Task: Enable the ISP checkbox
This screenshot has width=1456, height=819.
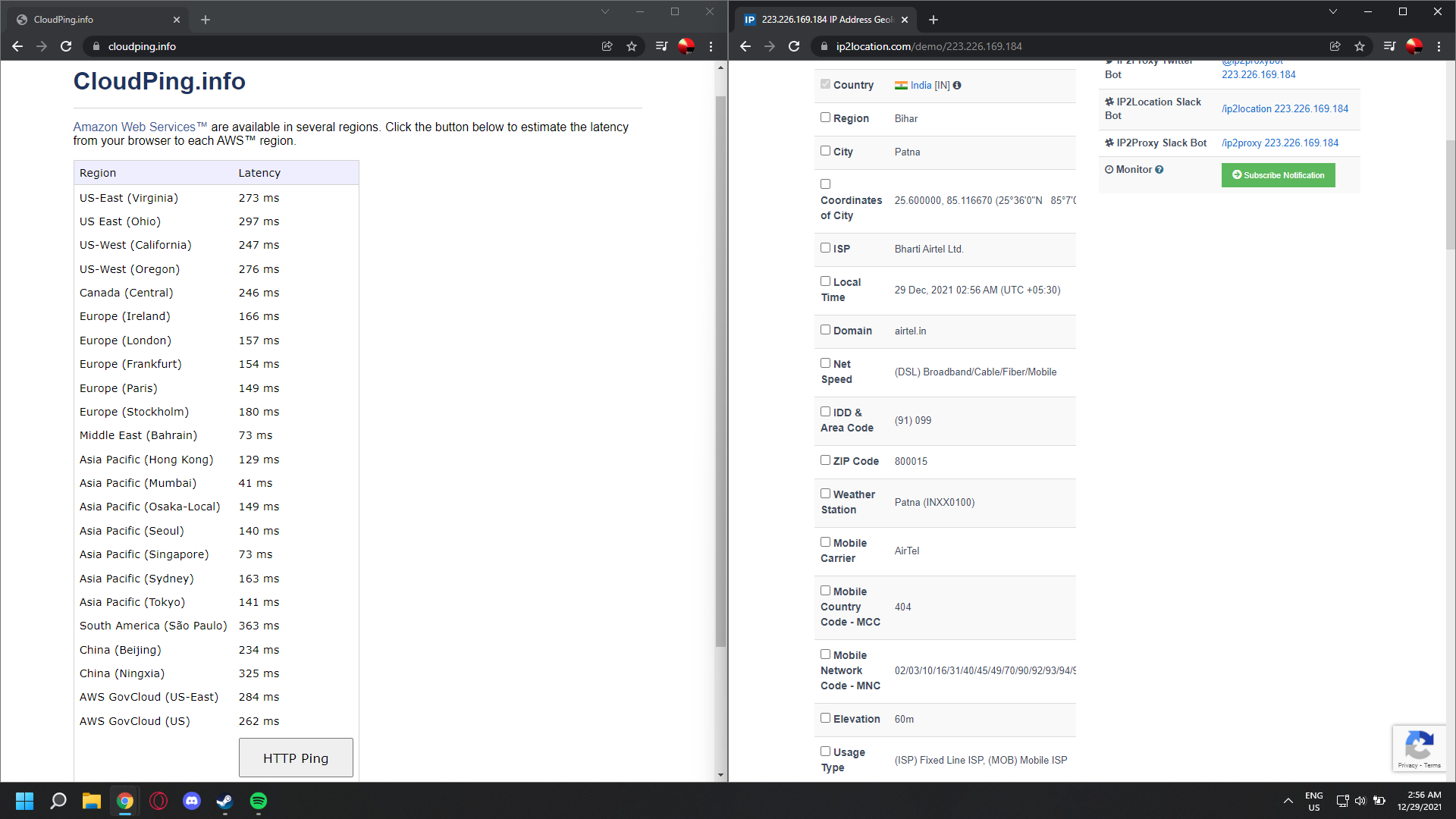Action: tap(825, 248)
